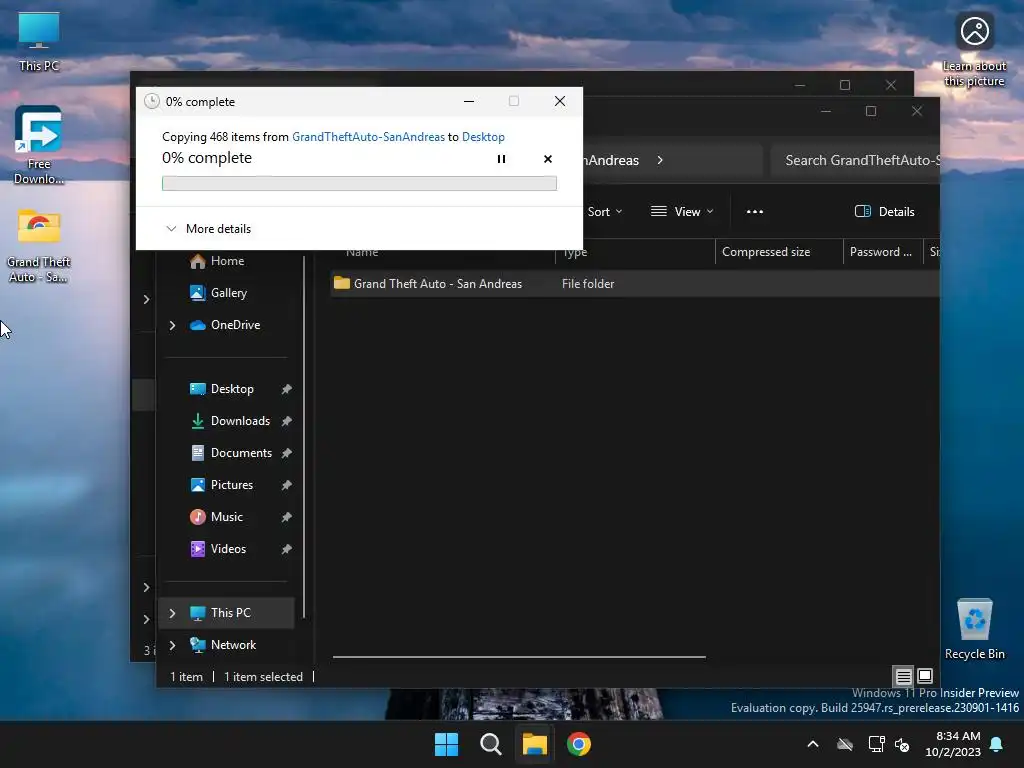Select Free Download Manager desktop shortcut
Image resolution: width=1024 pixels, height=768 pixels.
(x=39, y=145)
